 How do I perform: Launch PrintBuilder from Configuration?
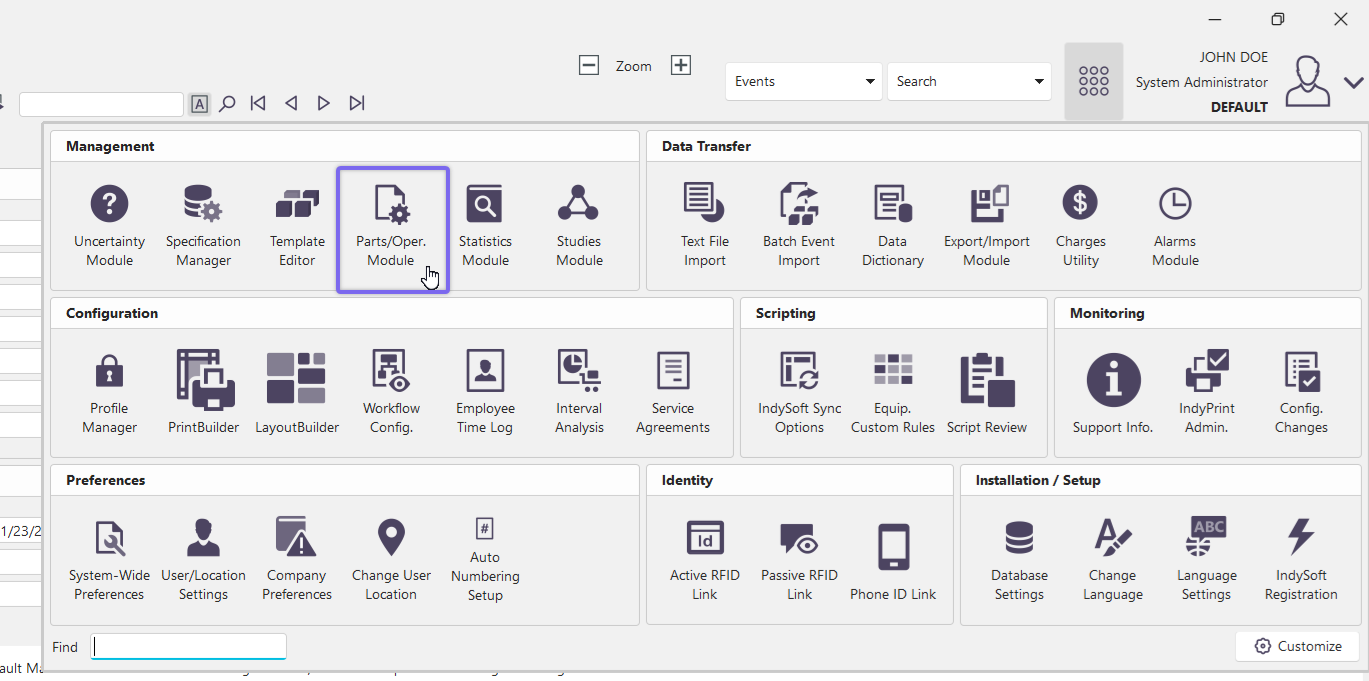click(203, 392)
